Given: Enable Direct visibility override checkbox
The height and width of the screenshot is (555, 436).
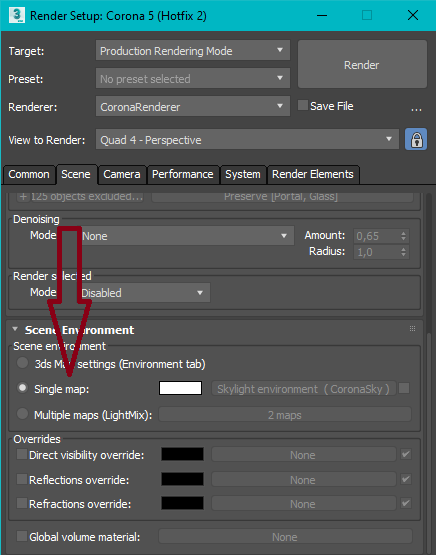Looking at the screenshot, I should [22, 454].
